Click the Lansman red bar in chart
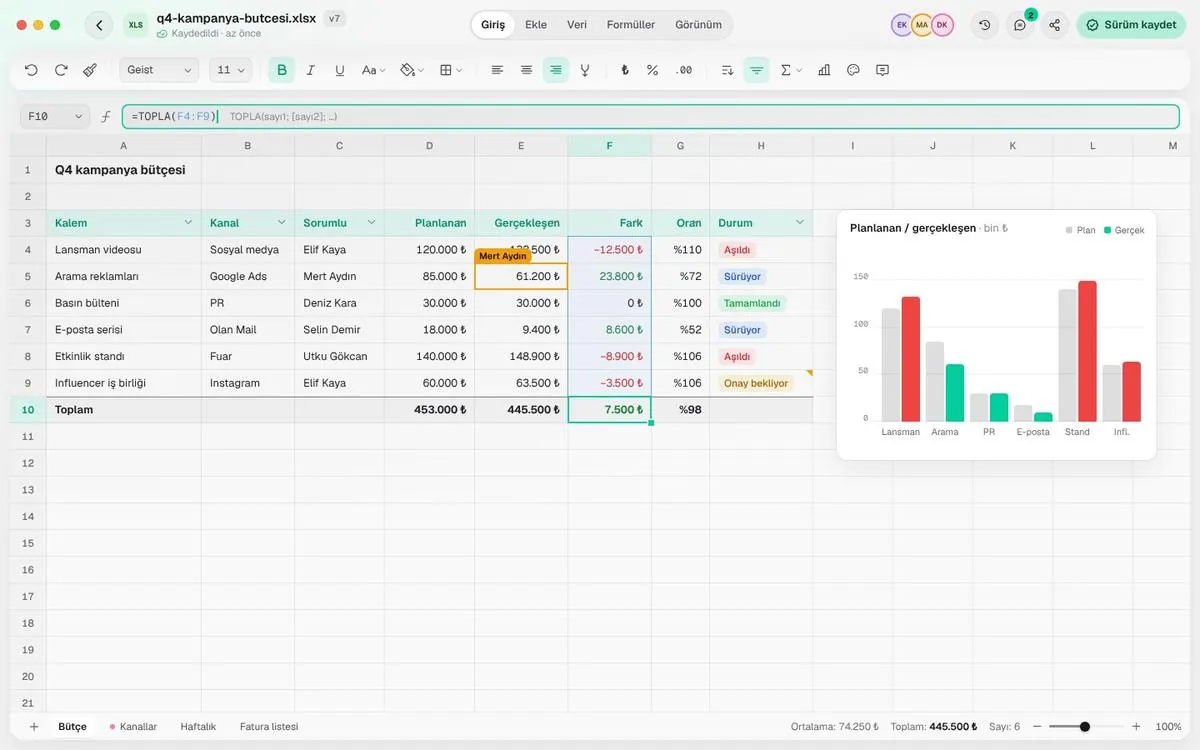Image resolution: width=1200 pixels, height=750 pixels. 910,359
